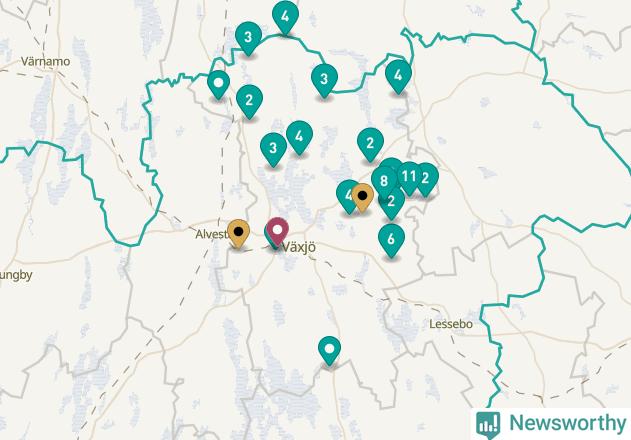This screenshot has height=440, width=631.
Task: Select the rightmost marker labeled 2 next to 11
Action: [x=426, y=180]
